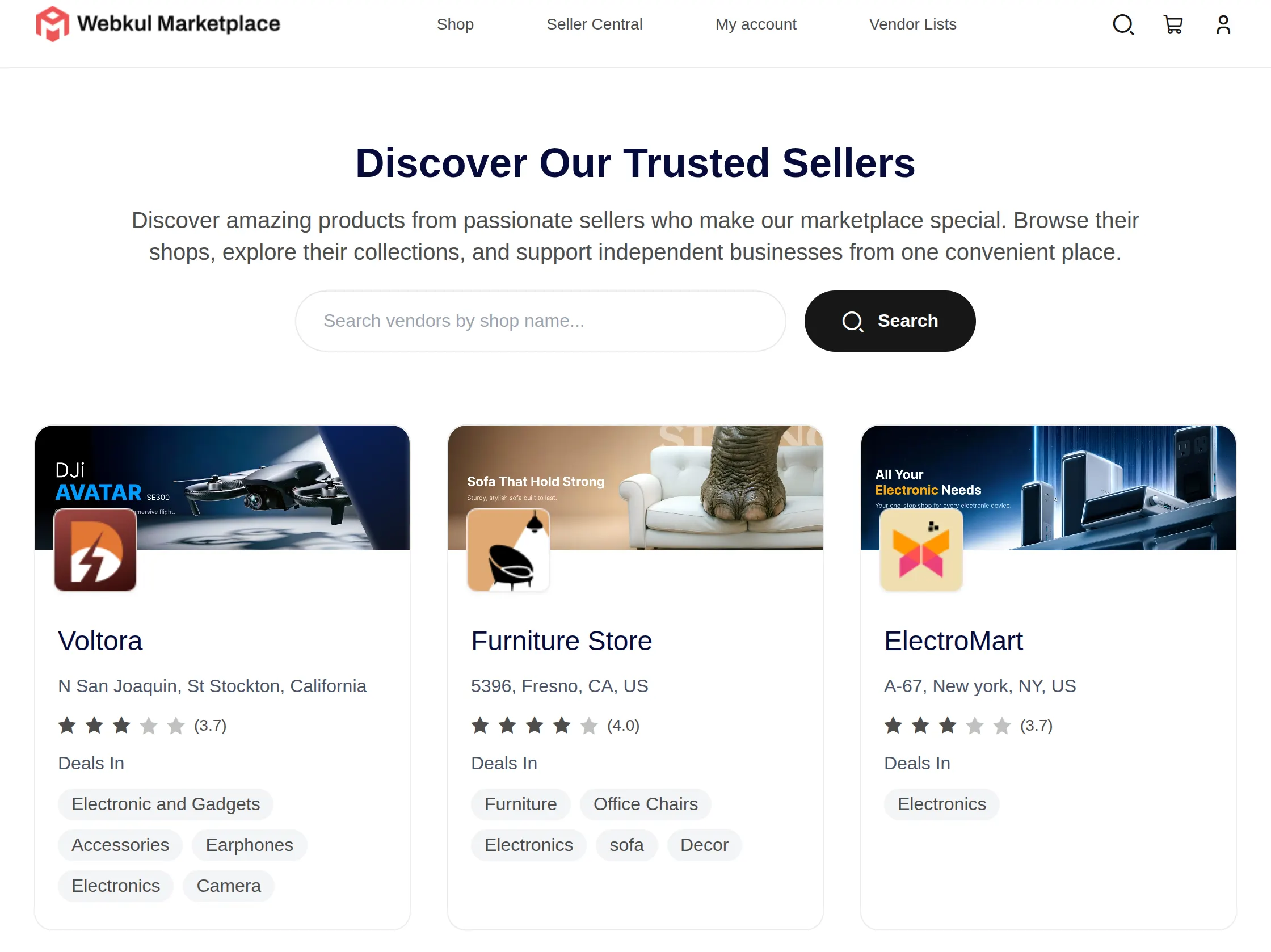Open Vendor Lists page
This screenshot has height=952, width=1271.
click(912, 24)
